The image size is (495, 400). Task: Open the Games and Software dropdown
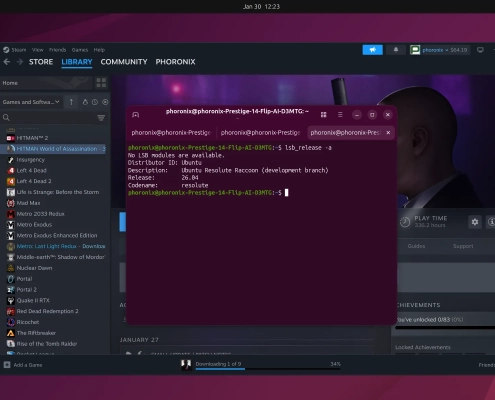pos(31,102)
